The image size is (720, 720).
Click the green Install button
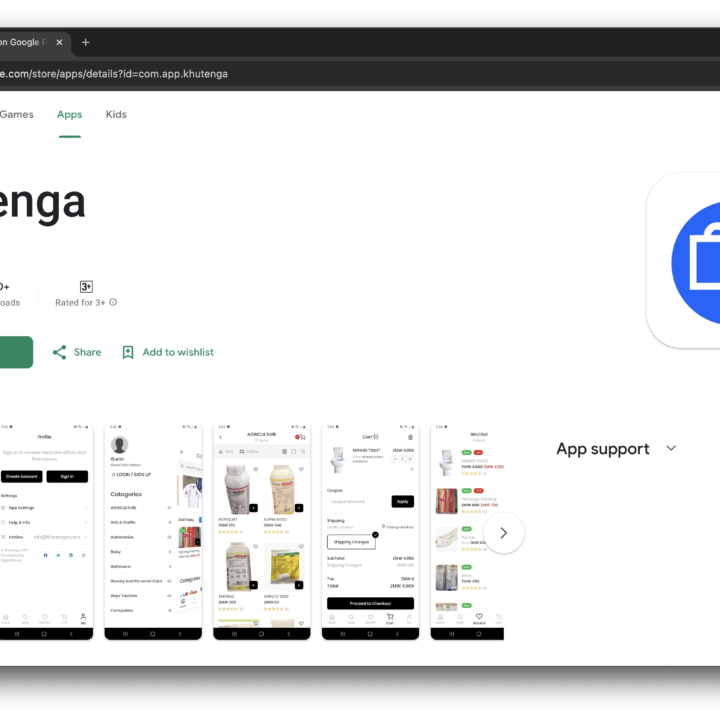16,352
